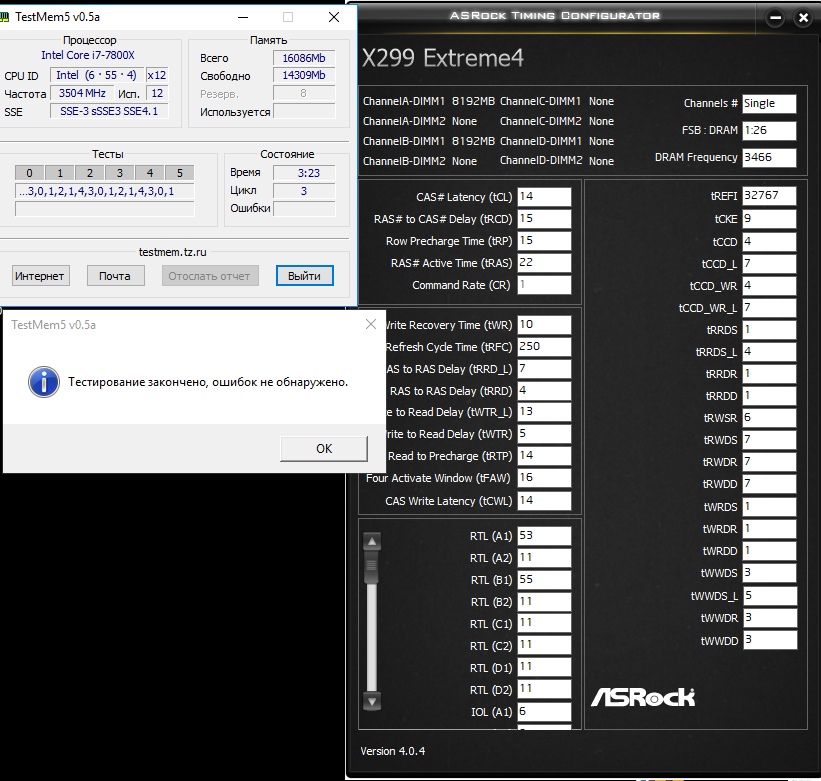Click the Four Activate Window (tFAW) field

pos(544,478)
